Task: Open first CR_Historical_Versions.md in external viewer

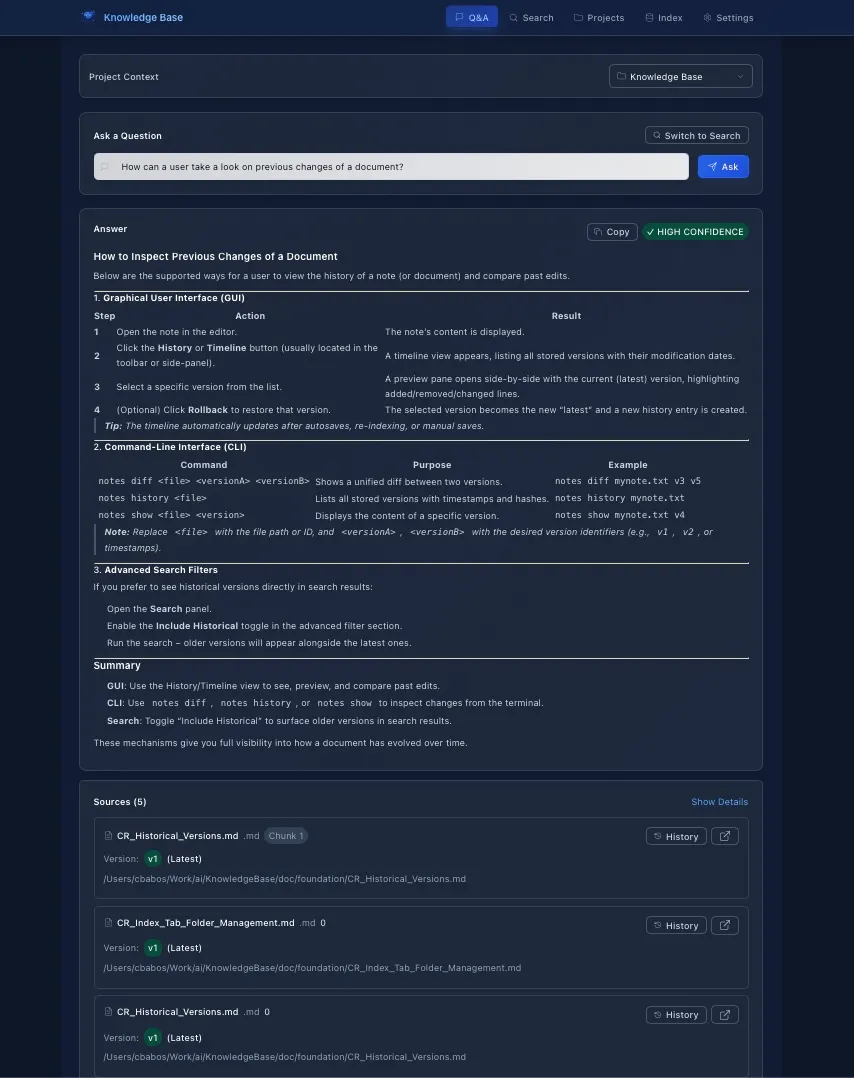Action: (725, 836)
